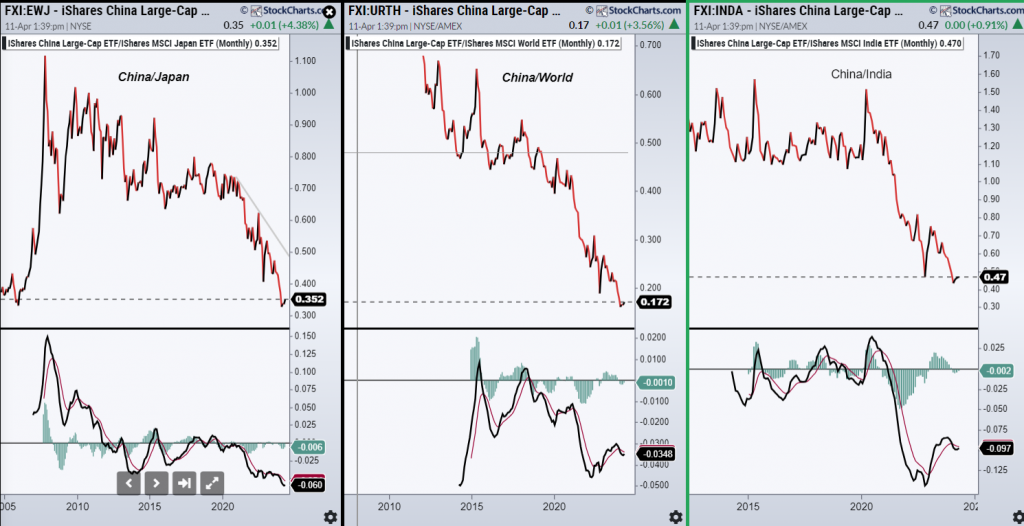Click the MSCI India ETF (Monthly) legend
This screenshot has width=1024, height=526.
(x=827, y=43)
